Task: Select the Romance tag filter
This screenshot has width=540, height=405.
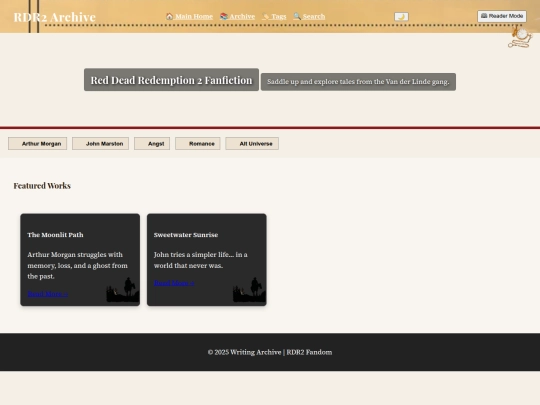Action: [x=198, y=144]
